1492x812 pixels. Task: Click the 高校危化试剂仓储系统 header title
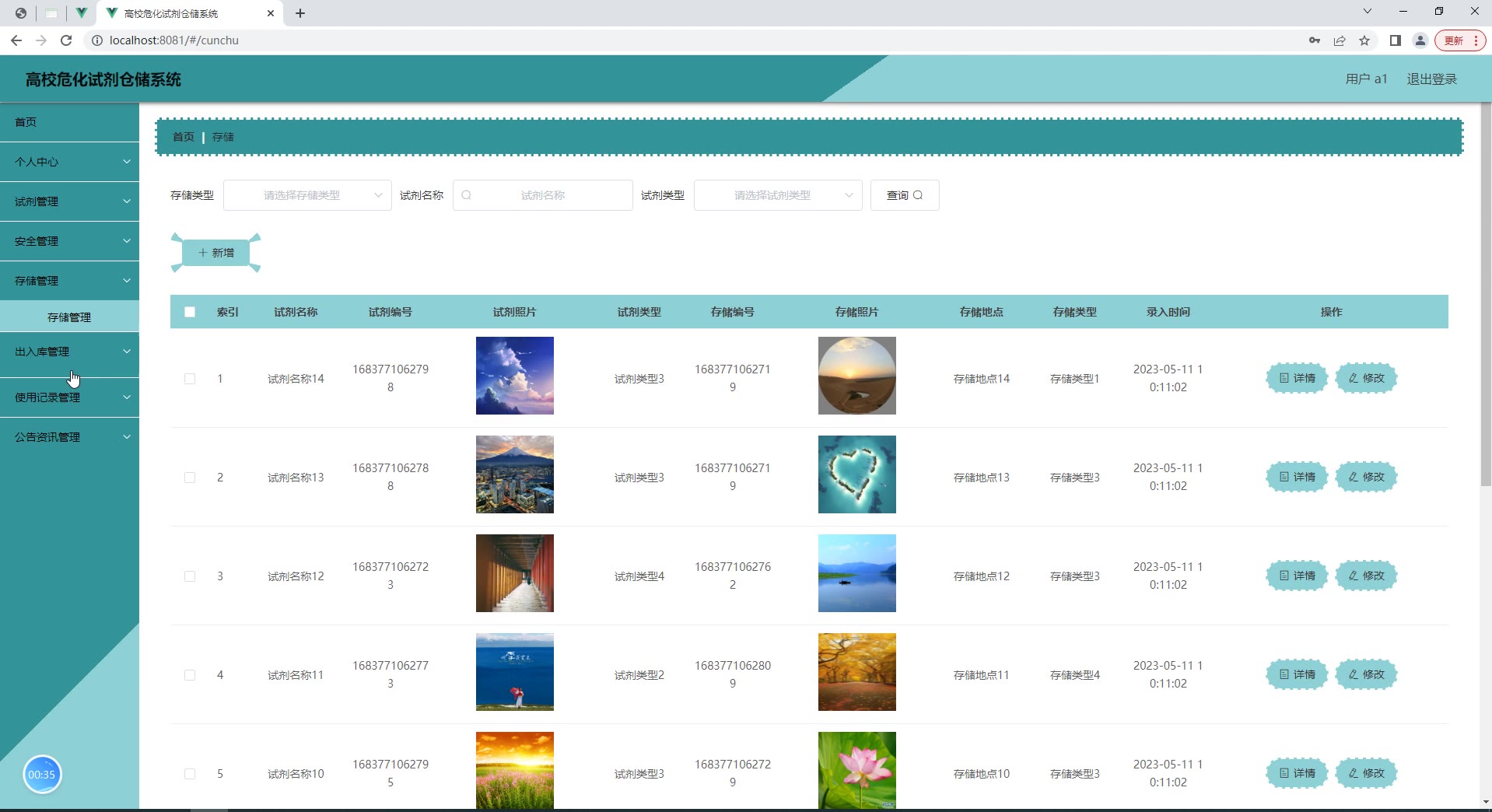pos(103,79)
